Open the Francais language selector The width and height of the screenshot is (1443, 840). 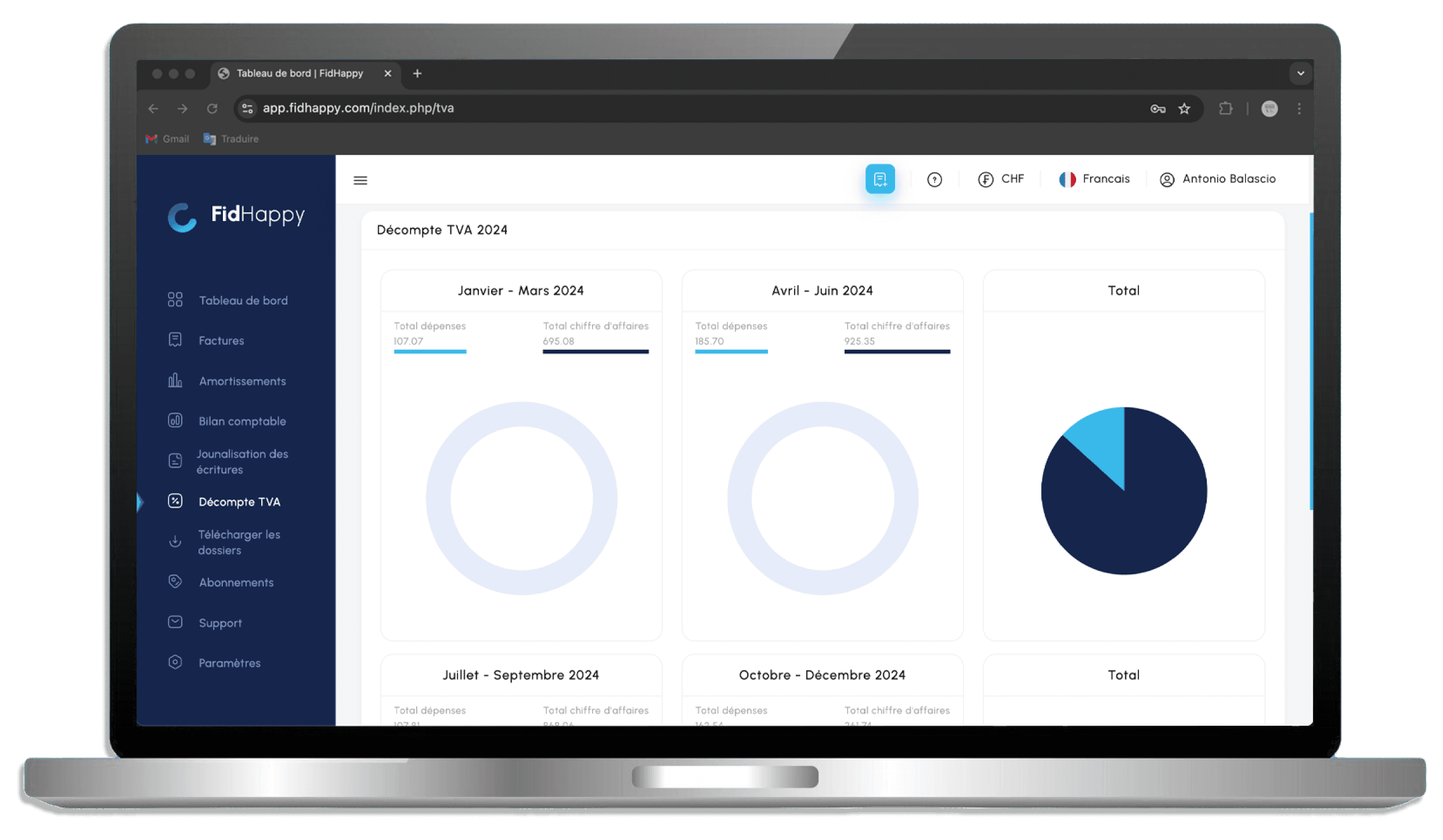[1094, 179]
